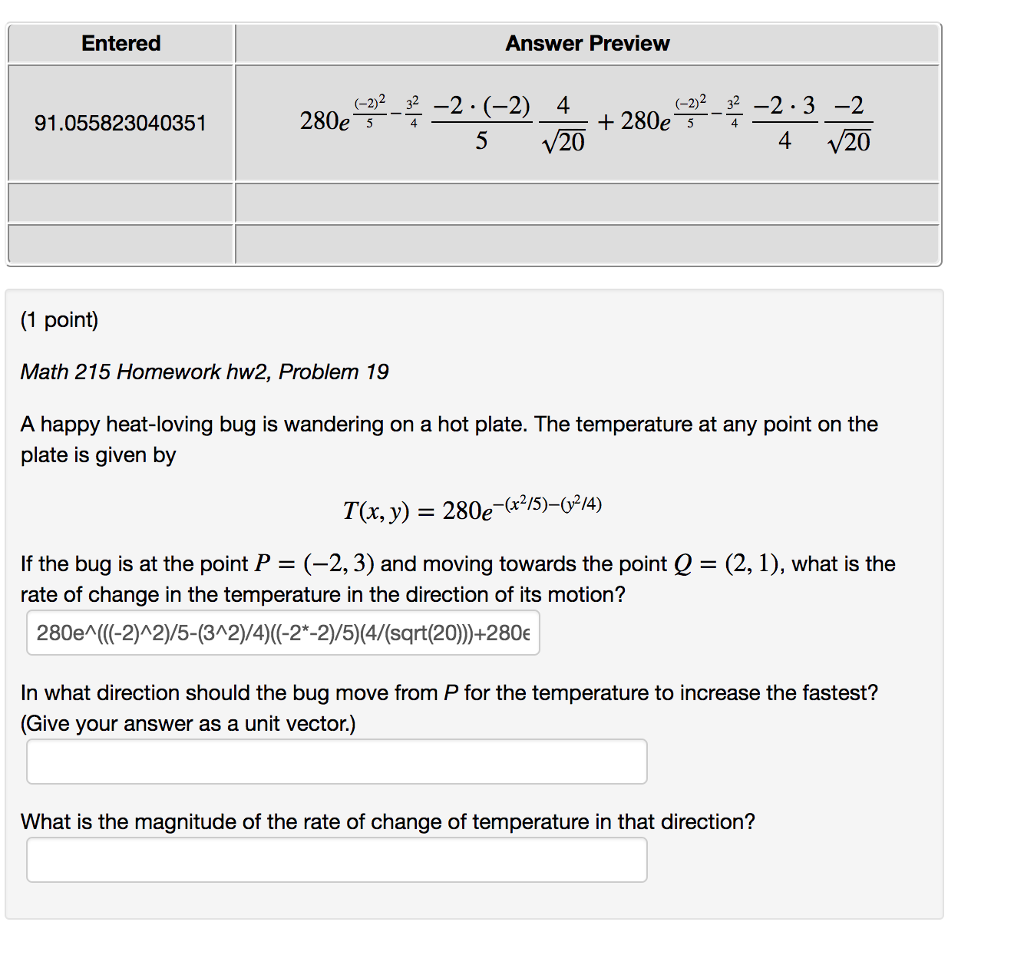The image size is (1024, 955).
Task: Click the Entered column header
Action: click(120, 43)
